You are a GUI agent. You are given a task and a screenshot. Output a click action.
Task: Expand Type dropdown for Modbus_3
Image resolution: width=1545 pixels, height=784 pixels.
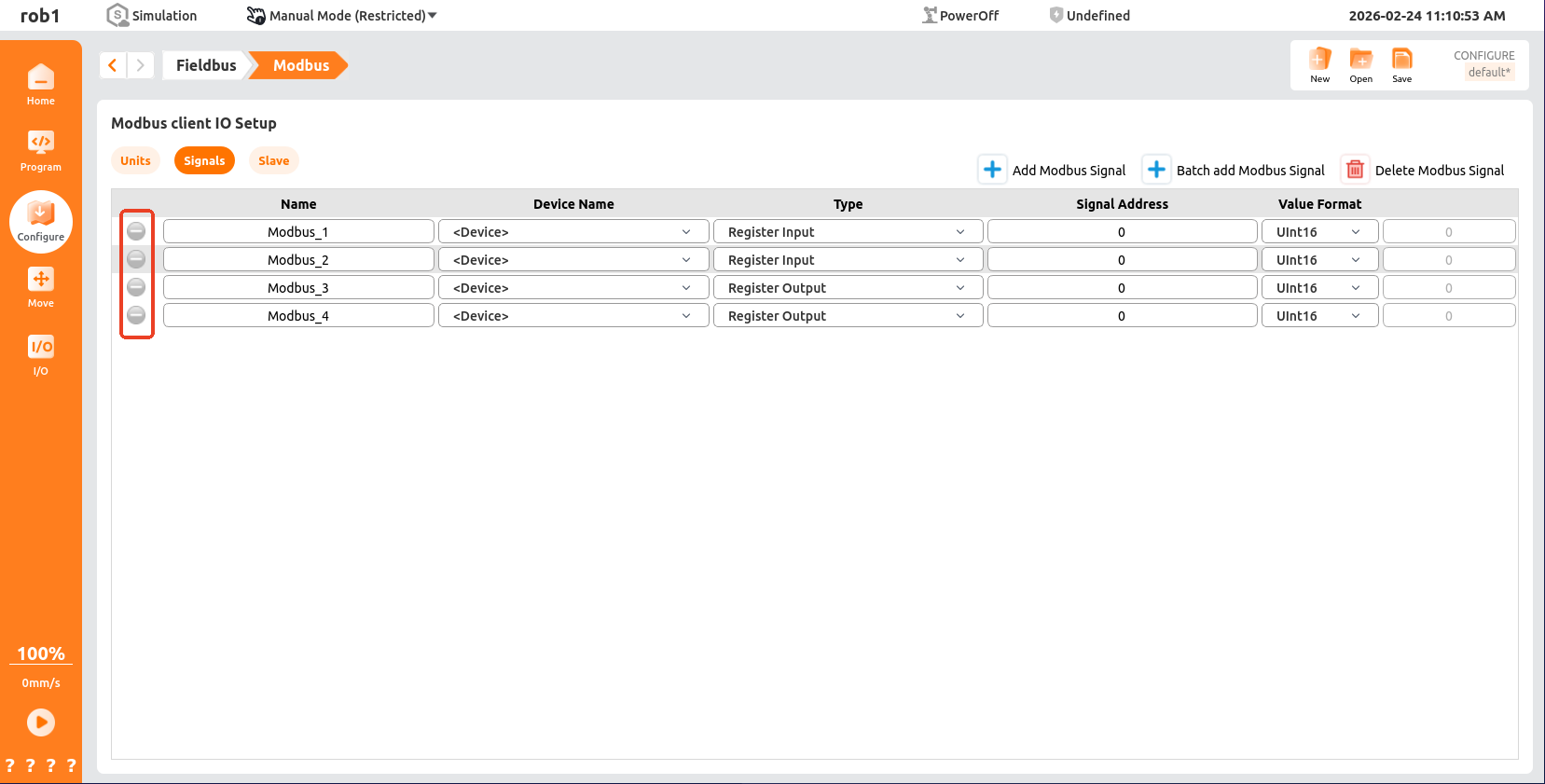coord(847,288)
